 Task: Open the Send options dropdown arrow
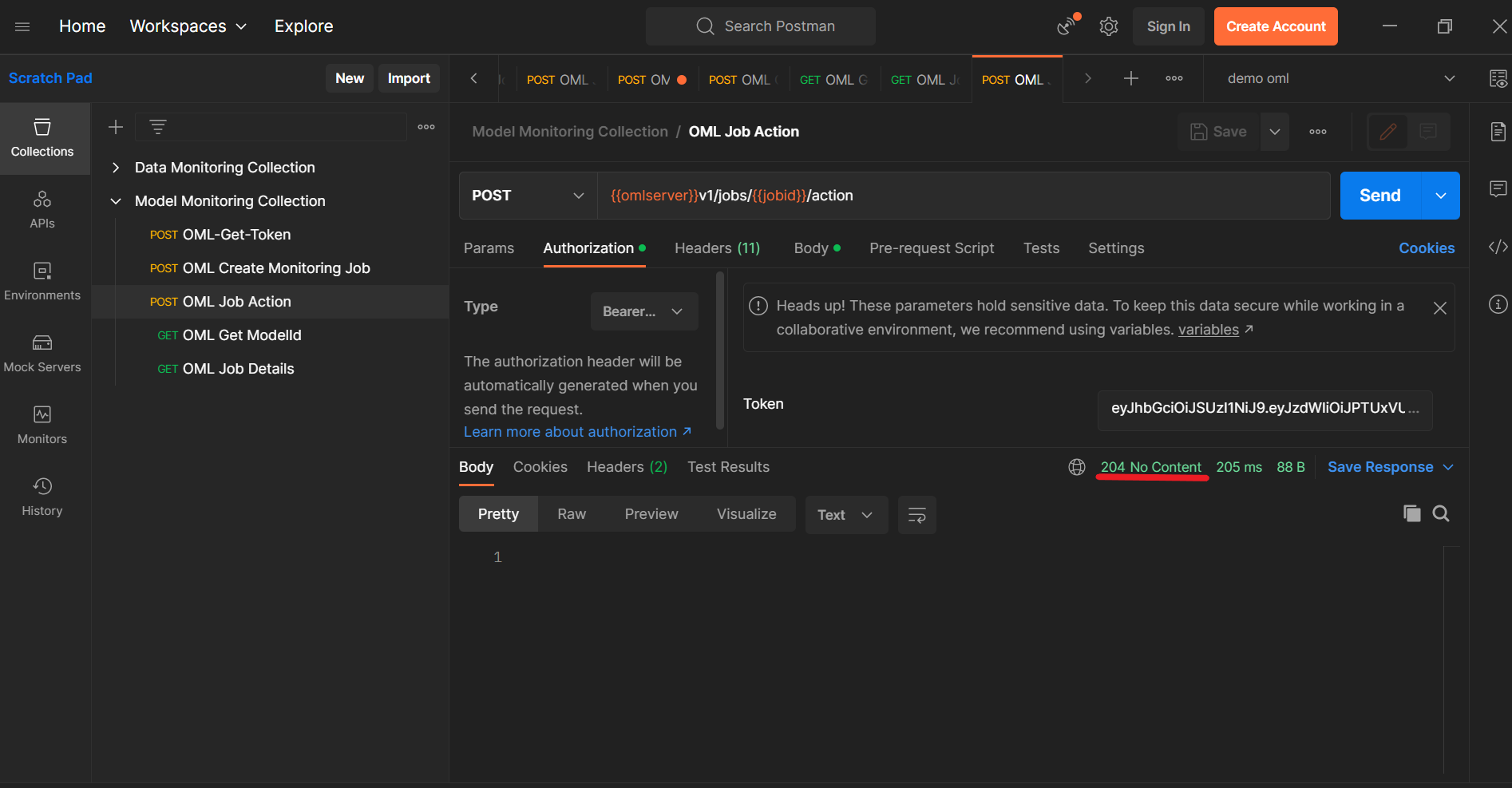pos(1441,196)
